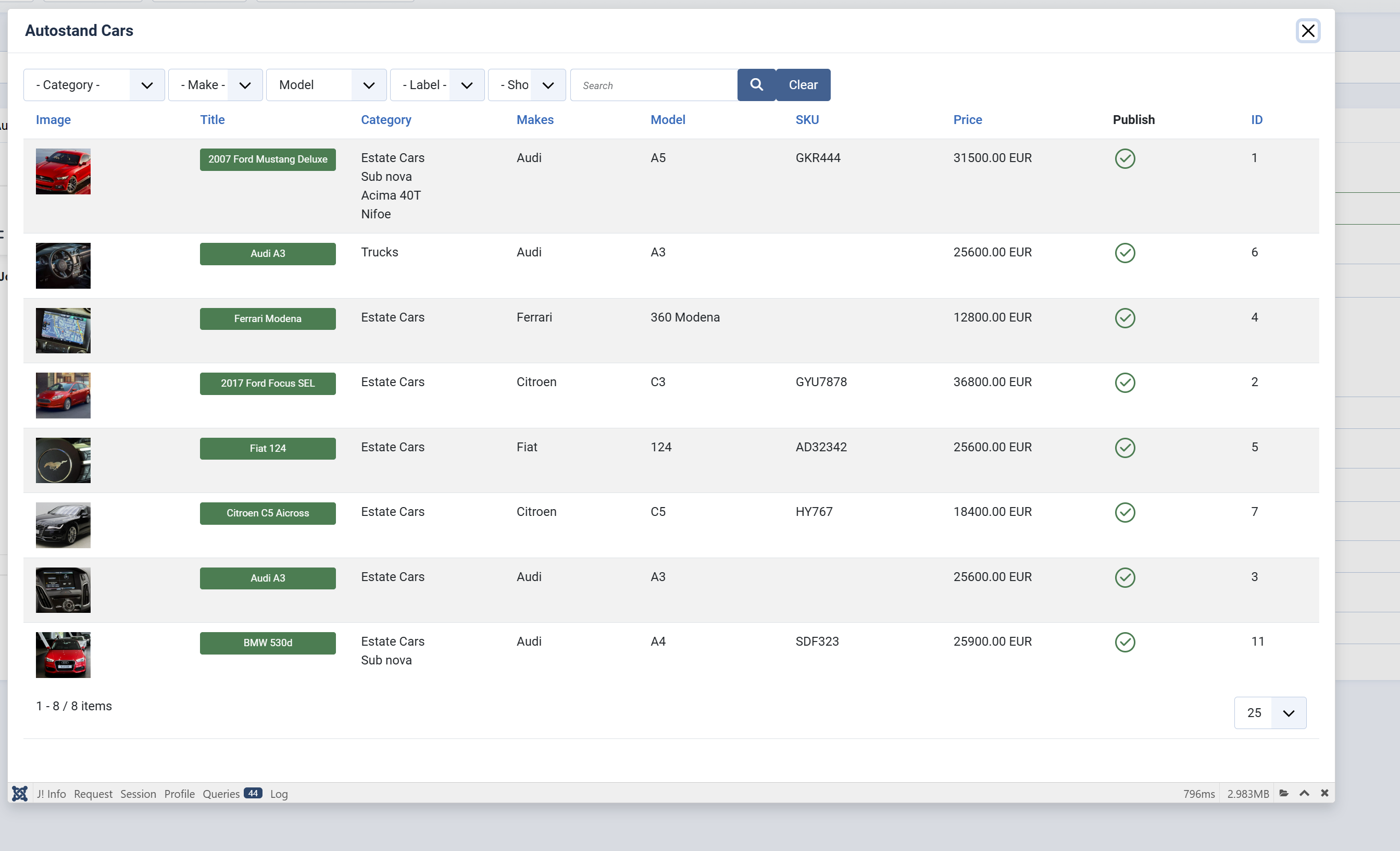Select the Ferrari Modena title button
1400x851 pixels.
tap(268, 318)
